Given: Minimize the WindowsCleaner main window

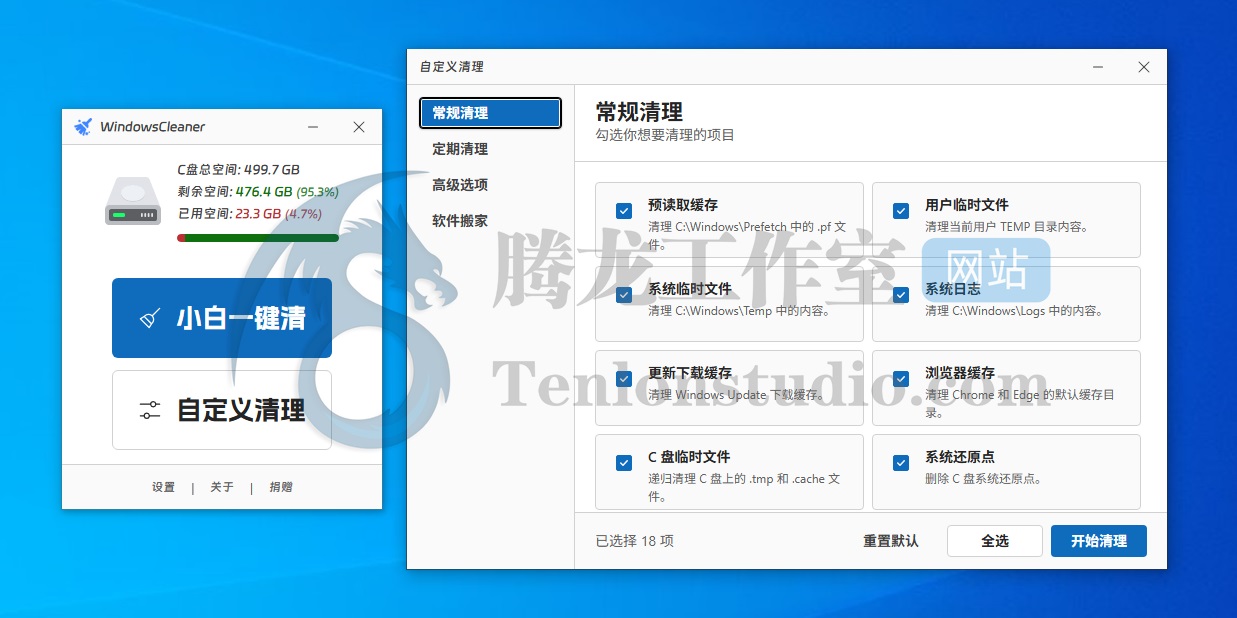Looking at the screenshot, I should 313,127.
